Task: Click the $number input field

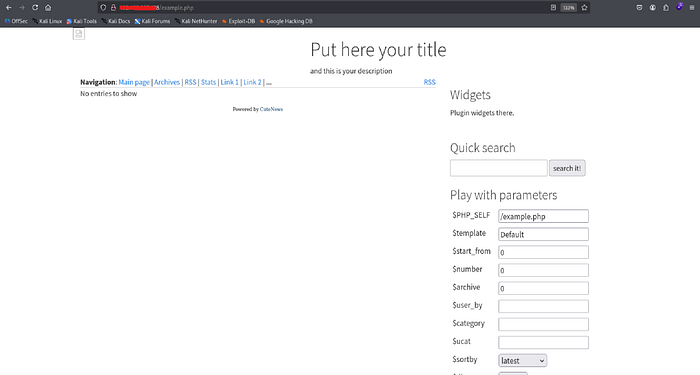Action: [x=543, y=270]
